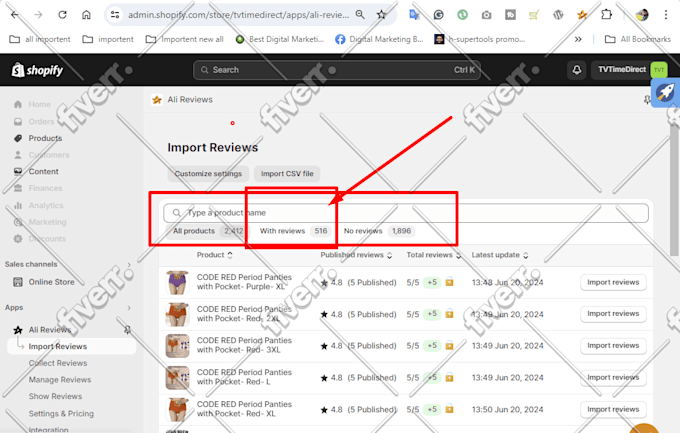Click the product name search field
Image resolution: width=680 pixels, height=433 pixels.
point(405,213)
